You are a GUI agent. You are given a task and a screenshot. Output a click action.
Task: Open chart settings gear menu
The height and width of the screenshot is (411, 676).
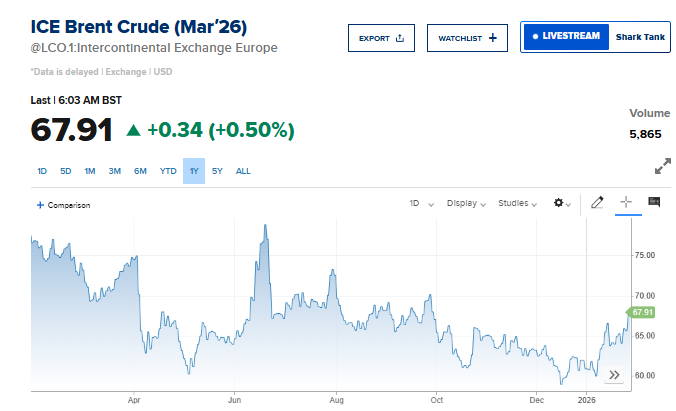pyautogui.click(x=560, y=203)
